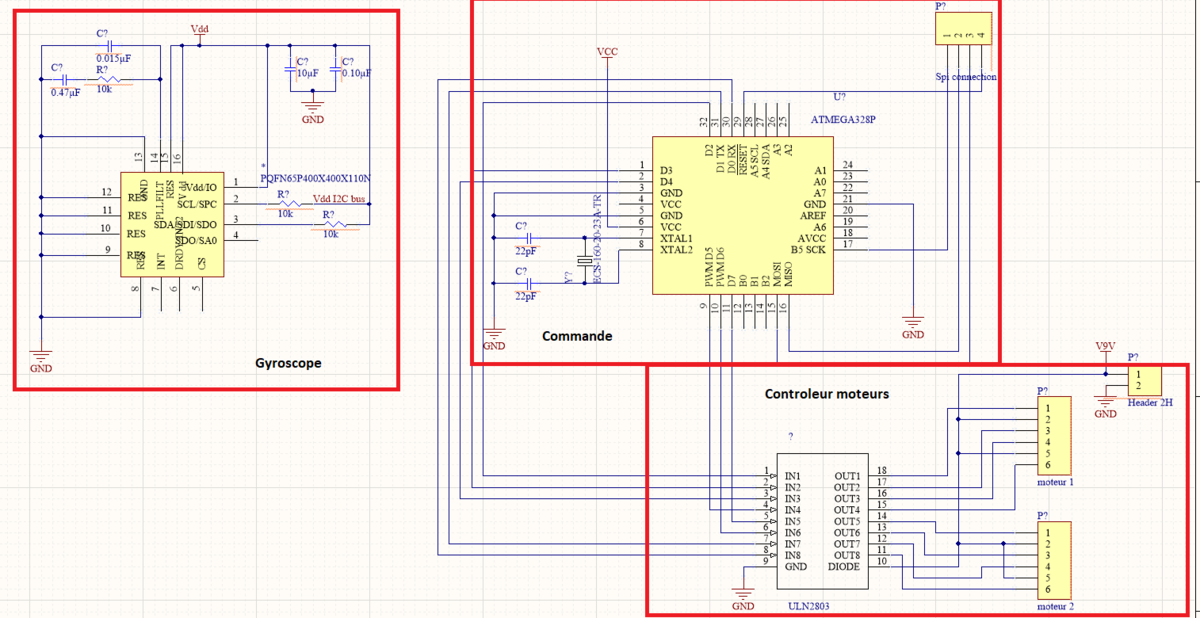The width and height of the screenshot is (1200, 618).
Task: Click the Header 2H power connector
Action: [1143, 379]
